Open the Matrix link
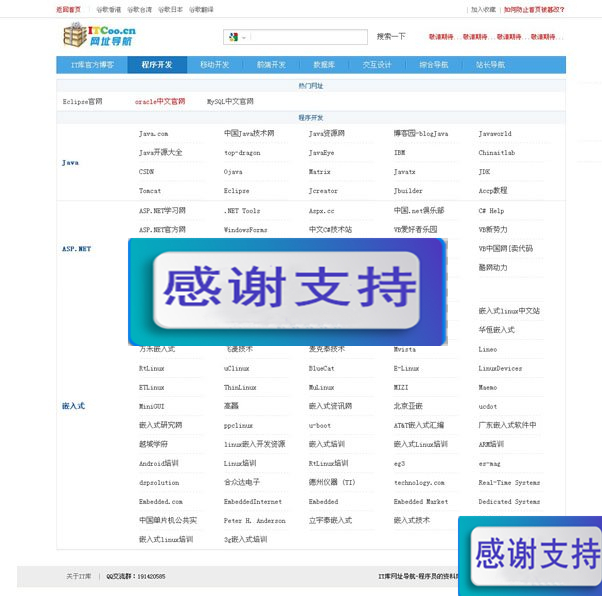The width and height of the screenshot is (602, 596). point(319,172)
